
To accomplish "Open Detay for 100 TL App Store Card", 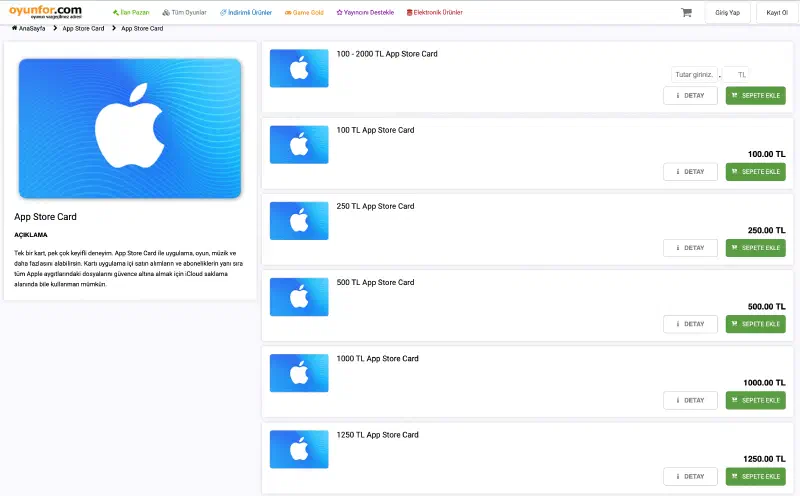I will [x=690, y=171].
